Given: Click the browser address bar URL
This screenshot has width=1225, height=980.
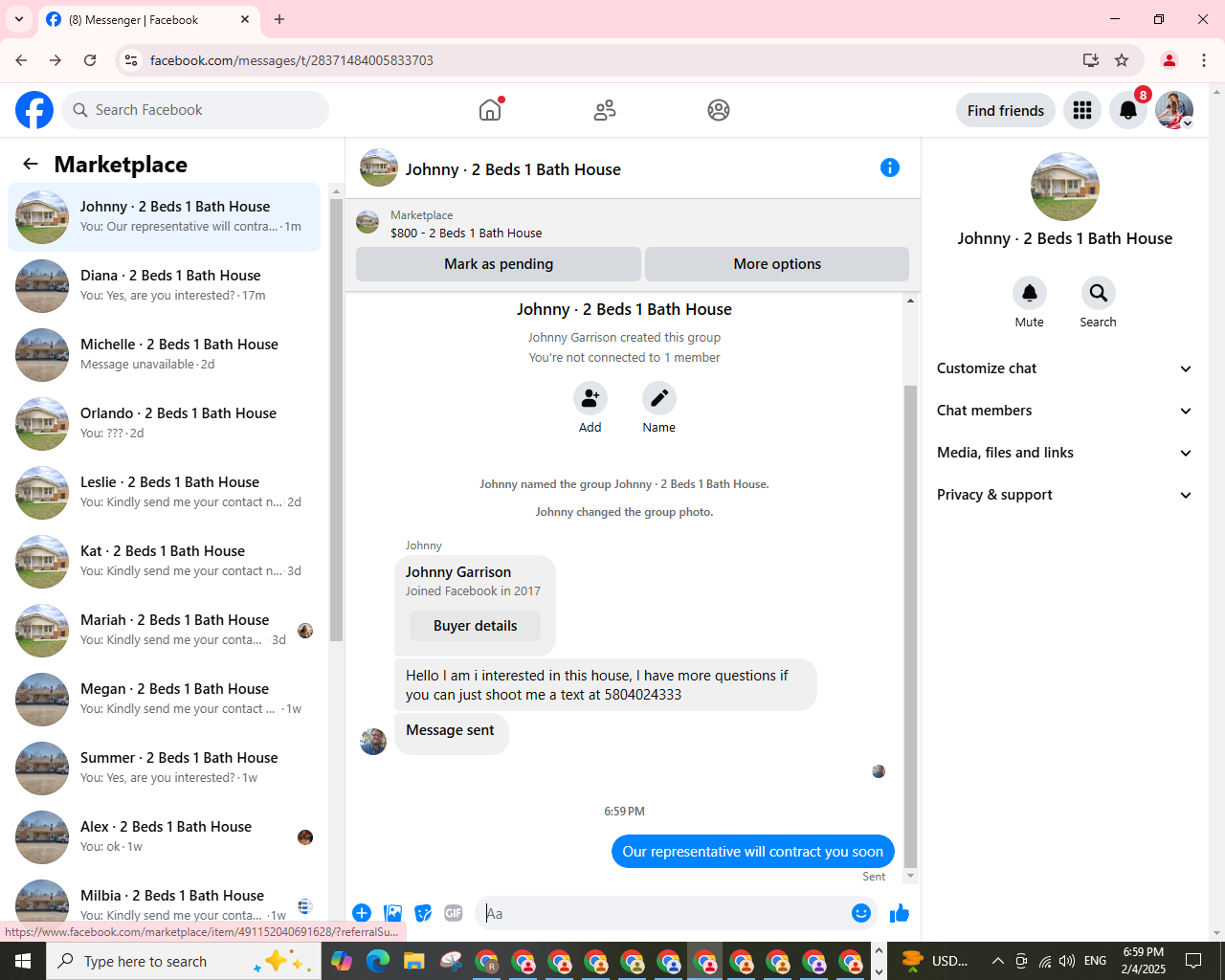Looking at the screenshot, I should pyautogui.click(x=292, y=60).
